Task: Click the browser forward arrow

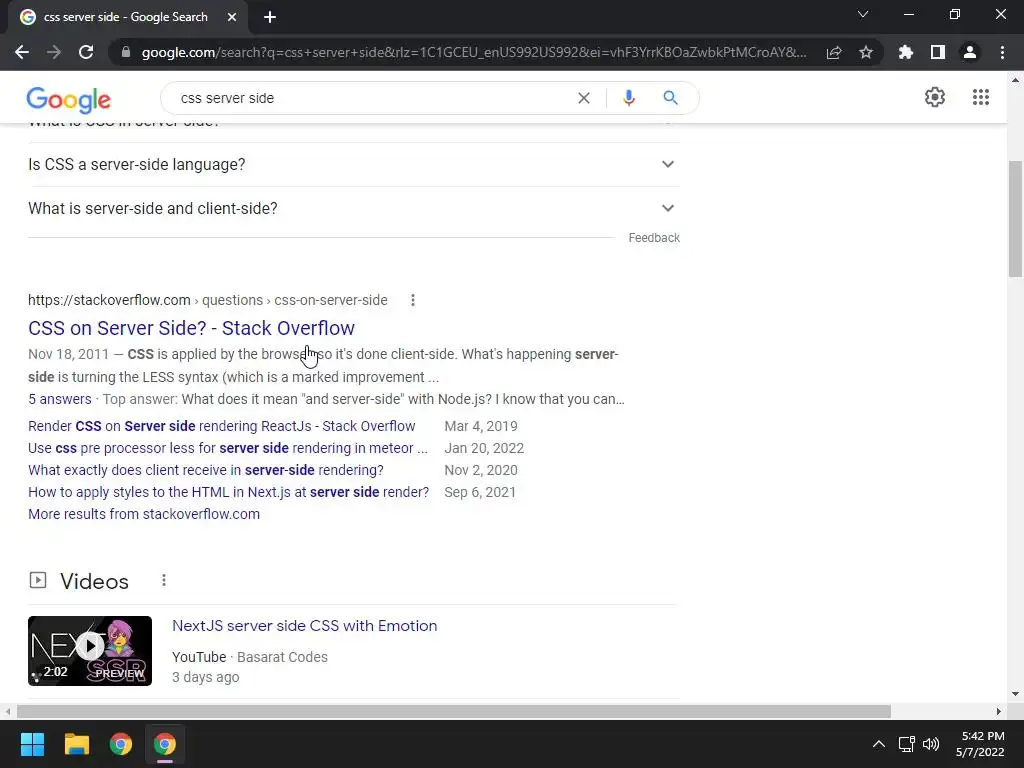Action: (54, 52)
